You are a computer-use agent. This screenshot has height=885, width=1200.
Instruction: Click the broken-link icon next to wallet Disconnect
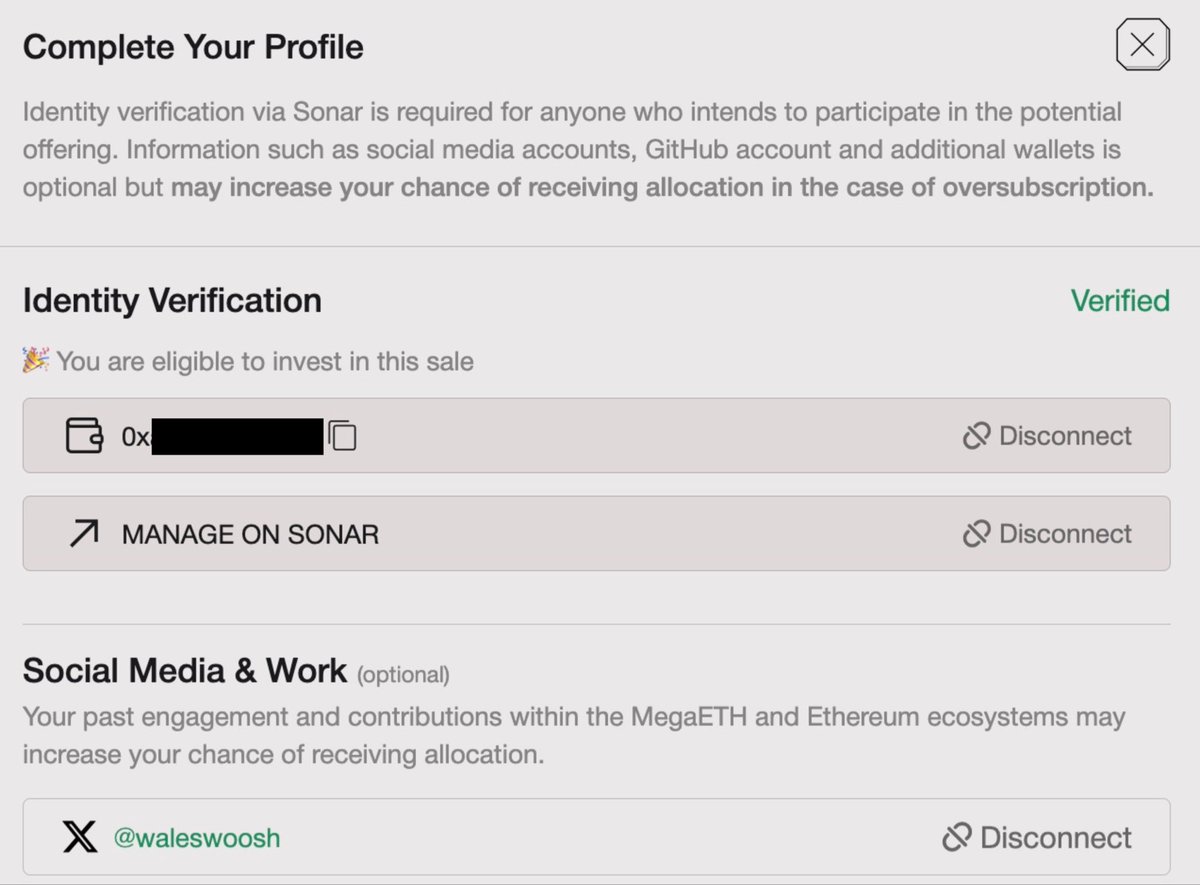[976, 435]
